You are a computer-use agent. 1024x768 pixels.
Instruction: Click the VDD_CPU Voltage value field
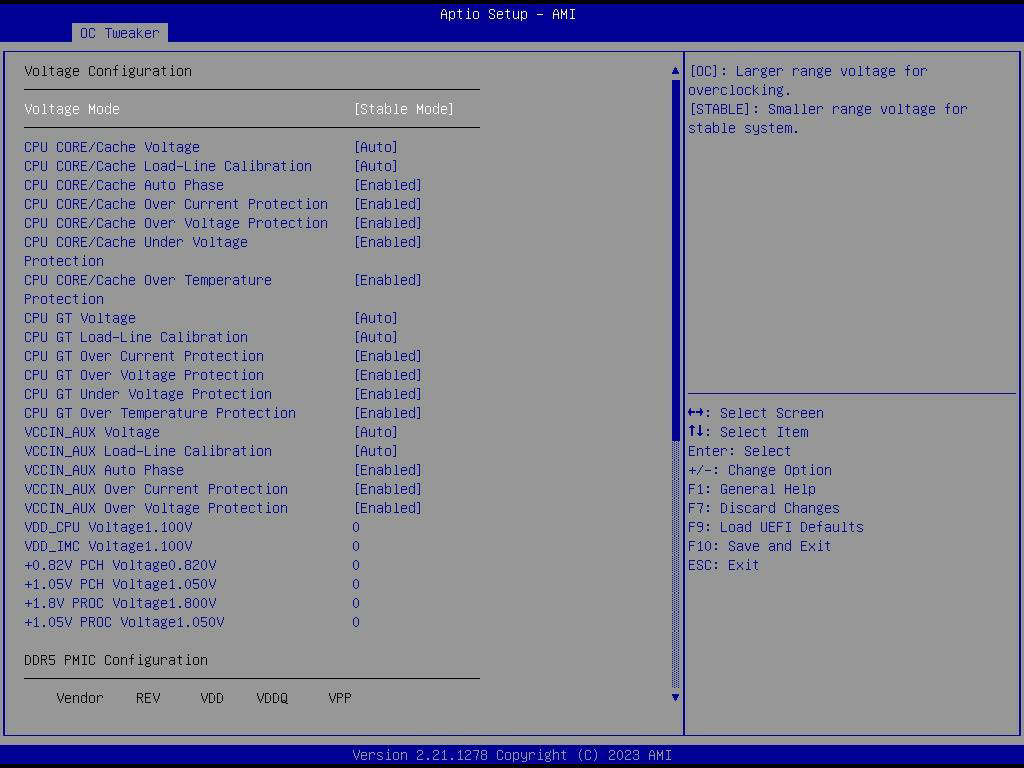click(x=356, y=527)
